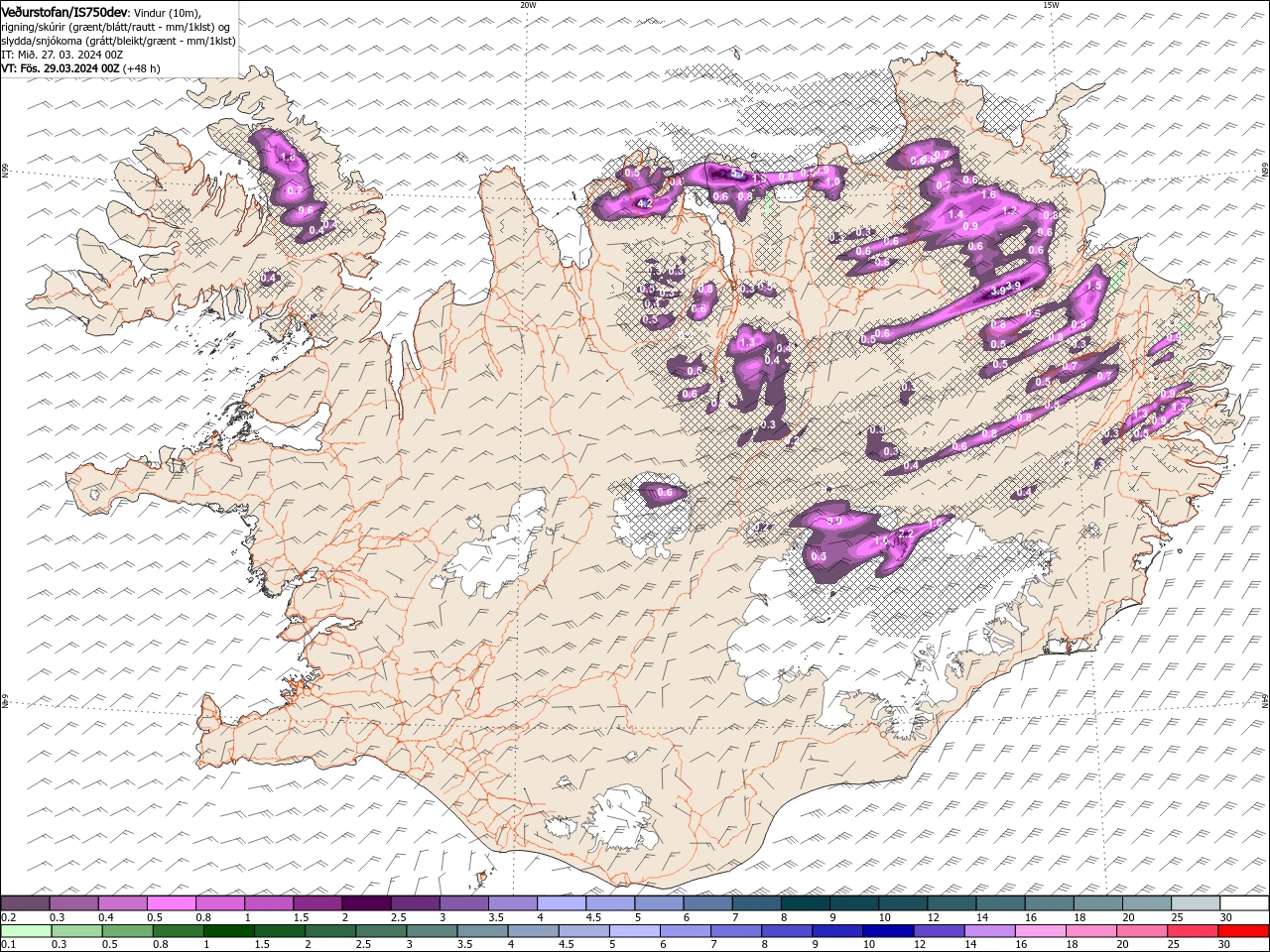Click the 64N latitude label on right edge
The width and height of the screenshot is (1270, 952).
[1265, 701]
